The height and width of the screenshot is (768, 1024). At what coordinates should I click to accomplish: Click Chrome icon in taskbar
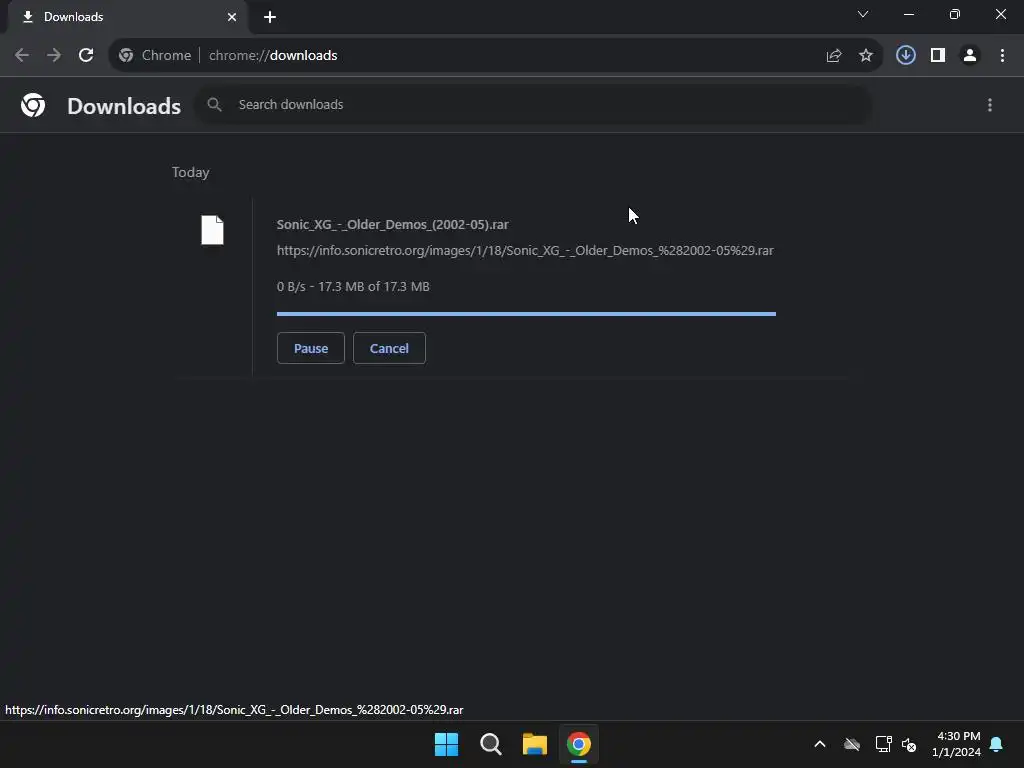(x=579, y=744)
